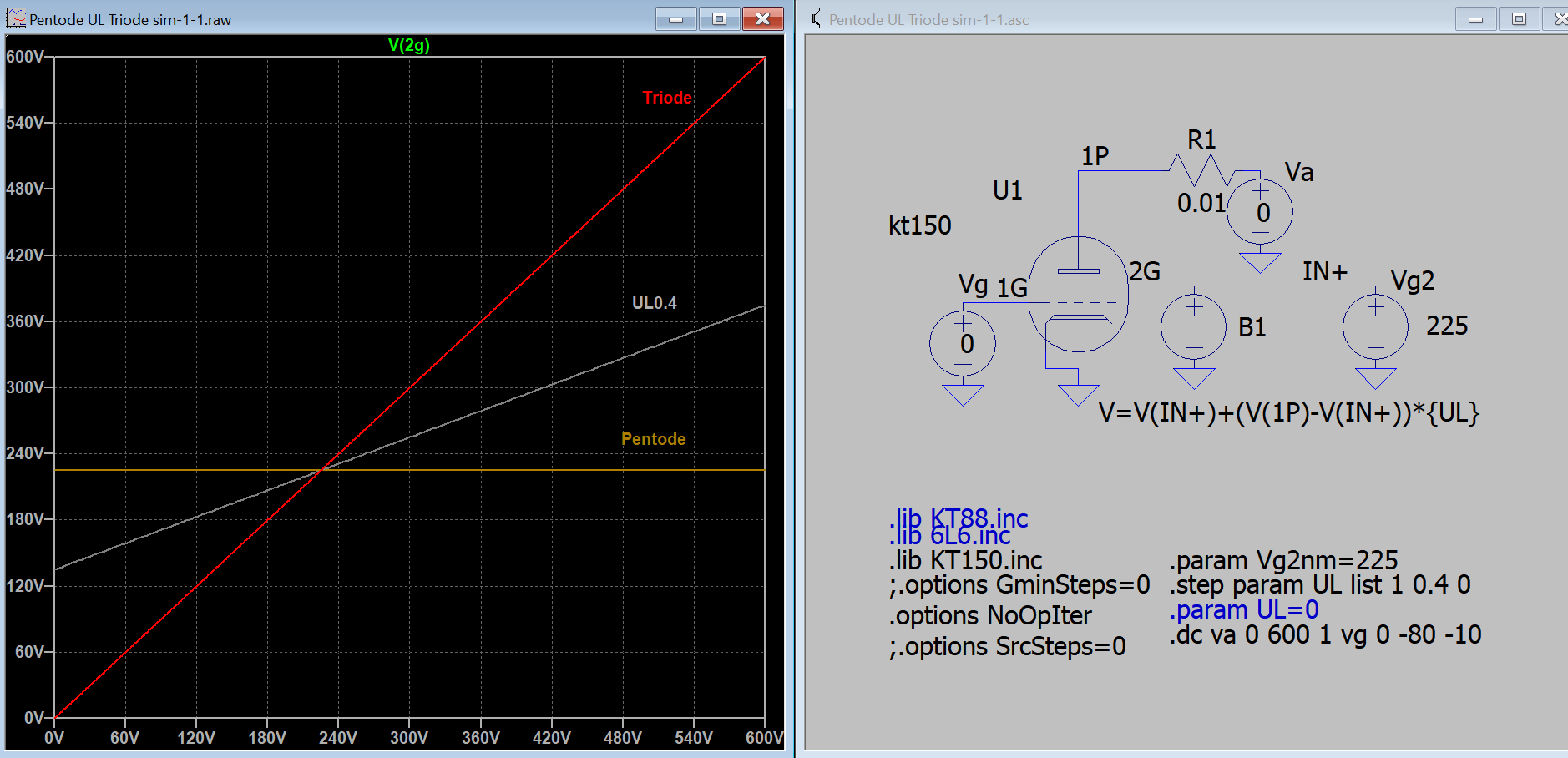Minimize the schematic window
The width and height of the screenshot is (1568, 758).
click(1475, 18)
